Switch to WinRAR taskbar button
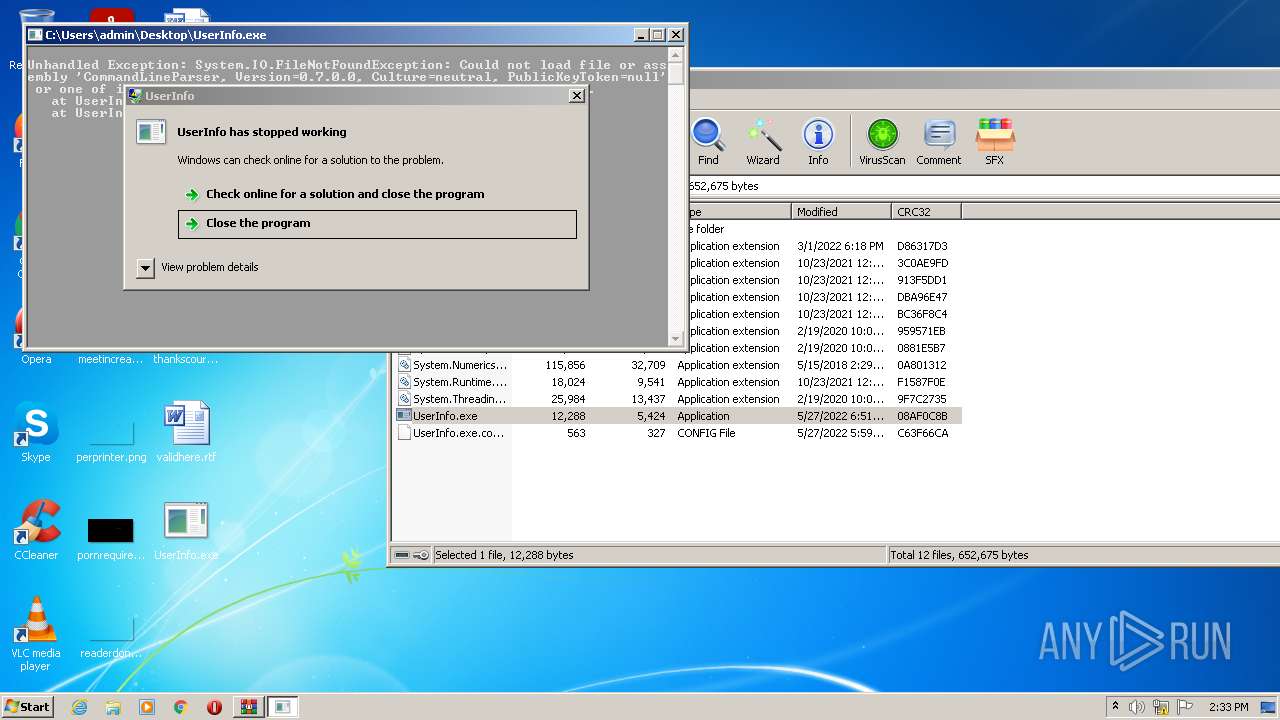 click(248, 707)
